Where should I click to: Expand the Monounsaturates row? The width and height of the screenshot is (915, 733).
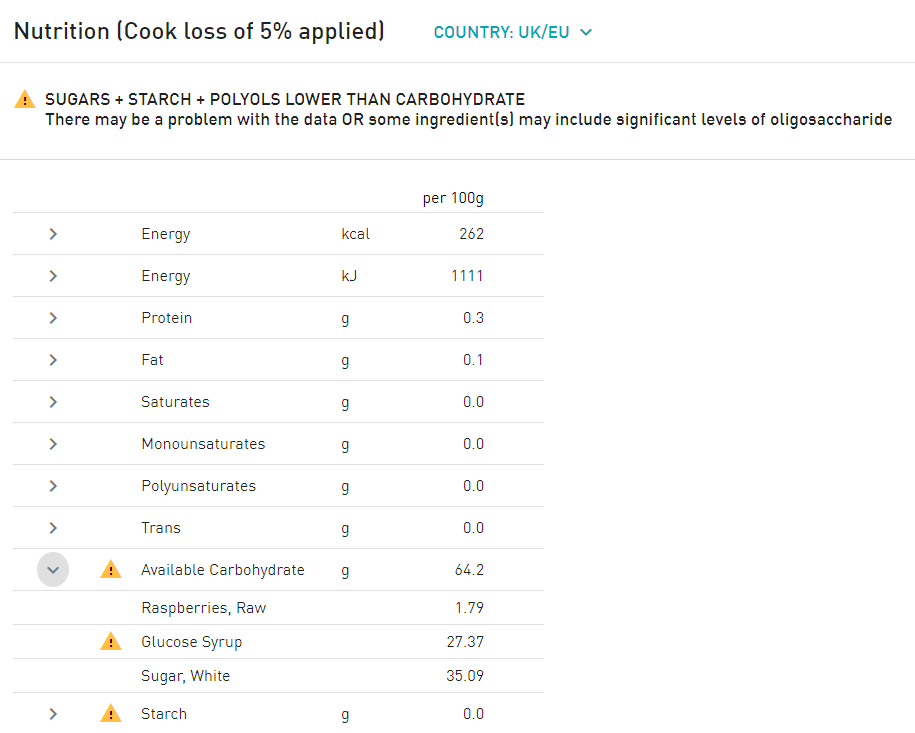52,443
